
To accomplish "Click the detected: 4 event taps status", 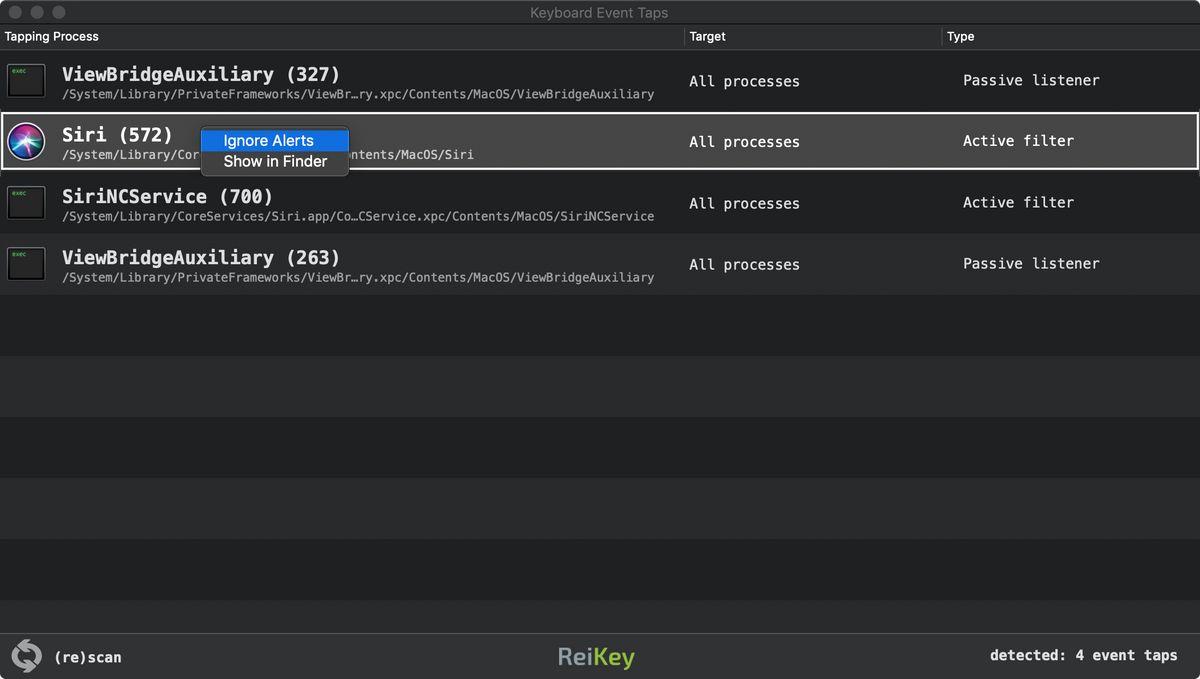I will [1084, 655].
